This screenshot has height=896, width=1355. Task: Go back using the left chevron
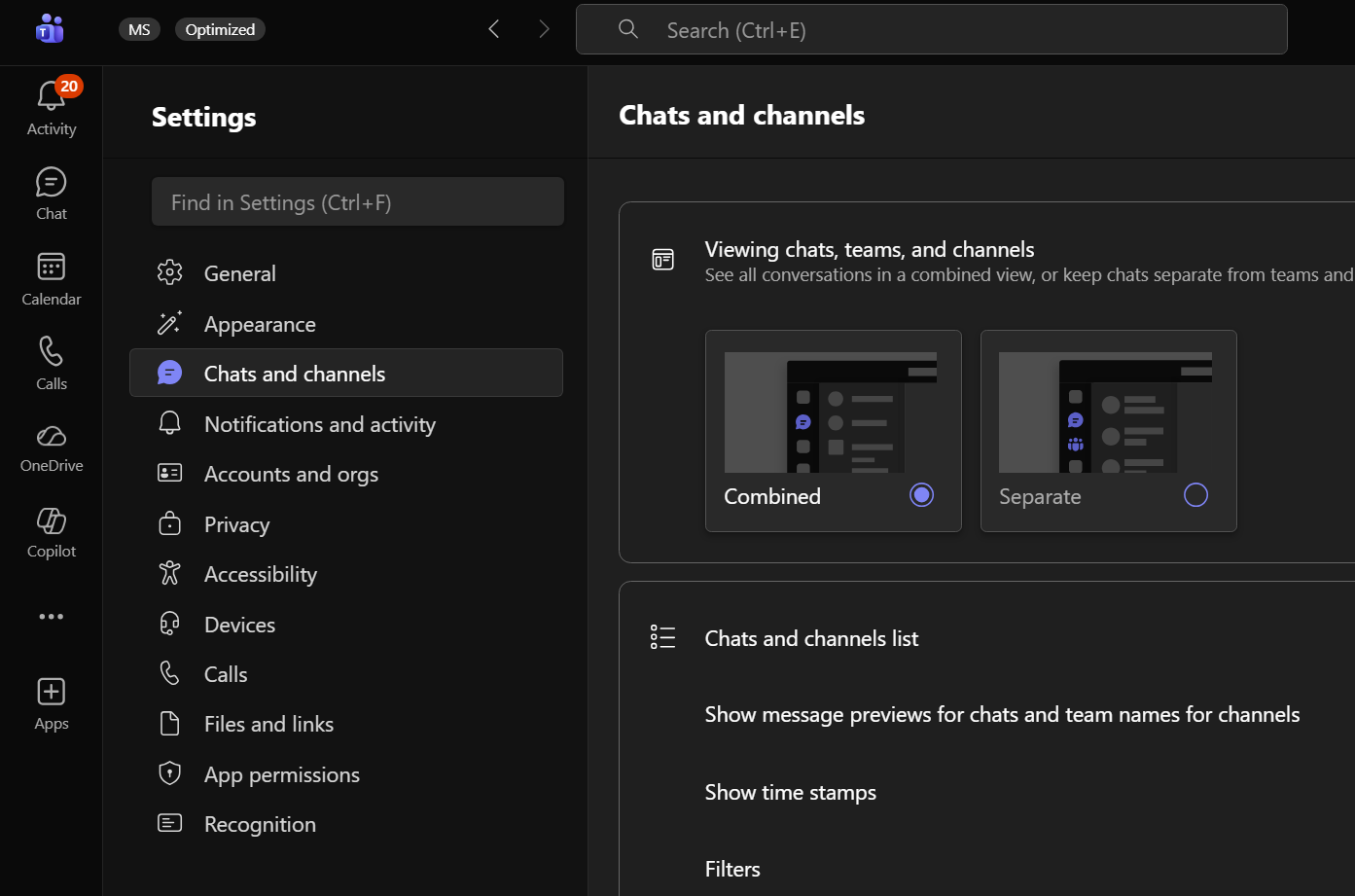click(494, 29)
